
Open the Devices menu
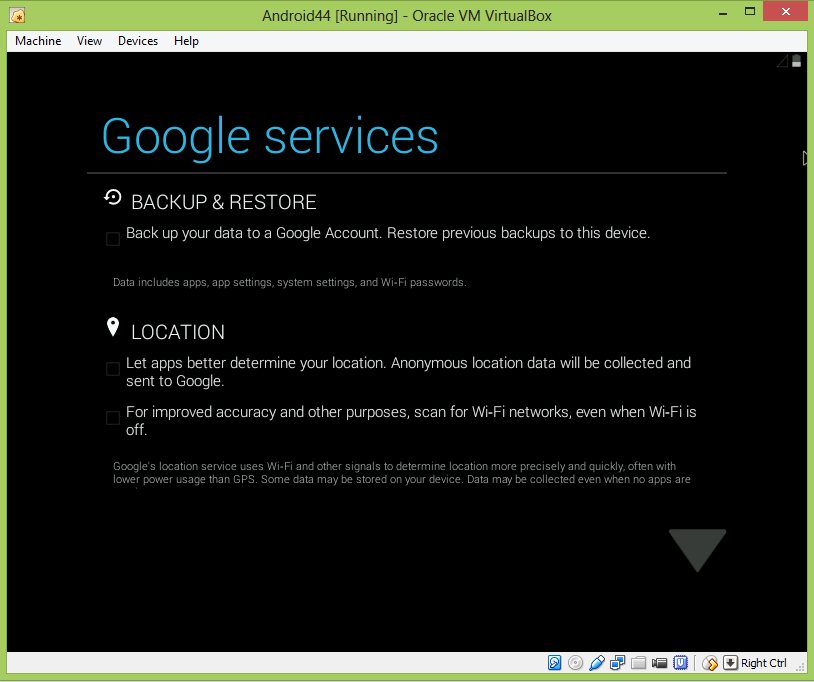[x=138, y=41]
